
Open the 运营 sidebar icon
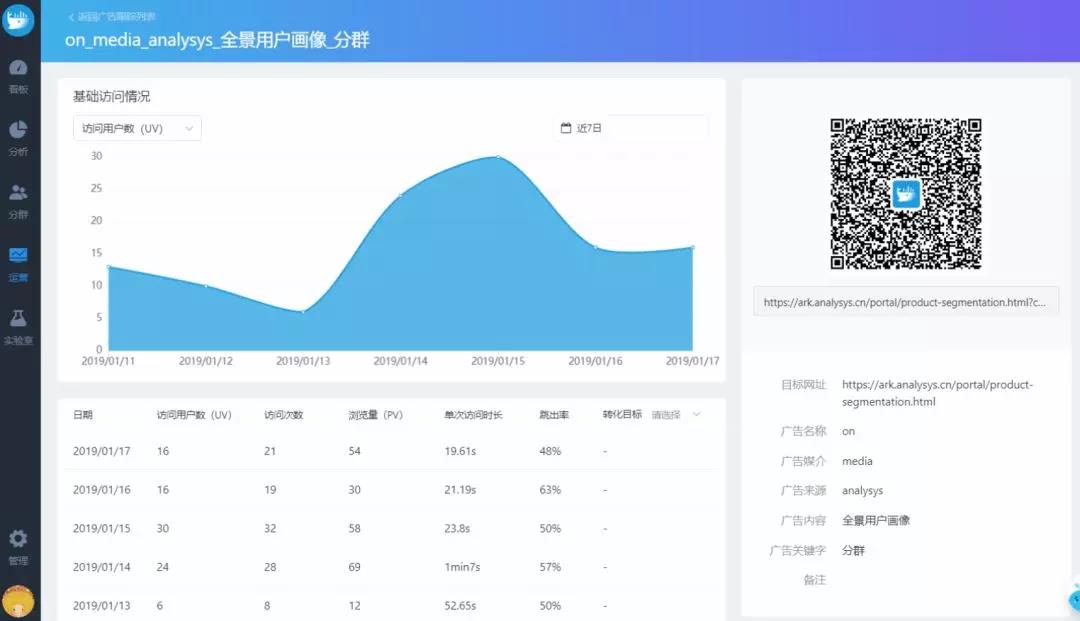pos(19,264)
